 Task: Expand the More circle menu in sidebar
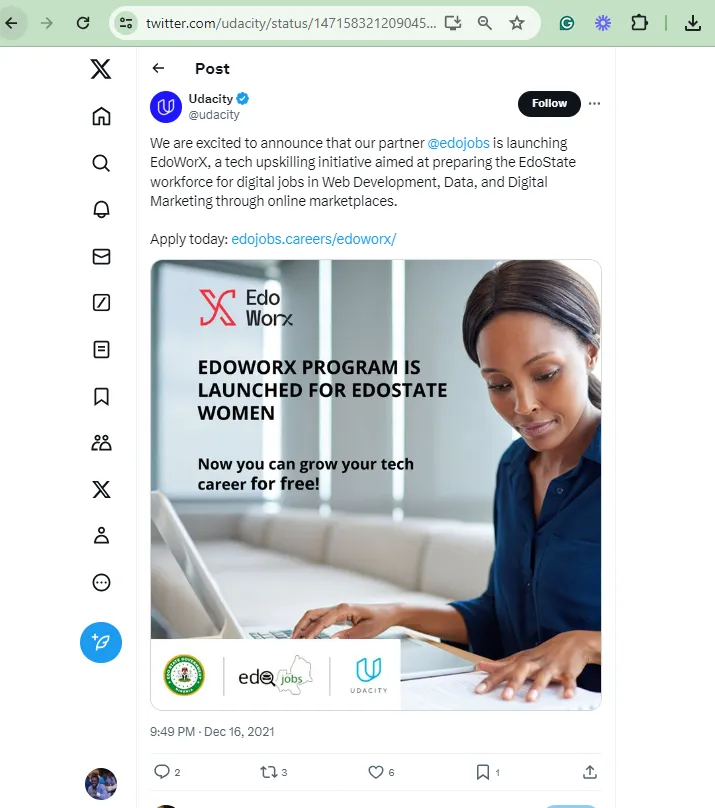101,582
